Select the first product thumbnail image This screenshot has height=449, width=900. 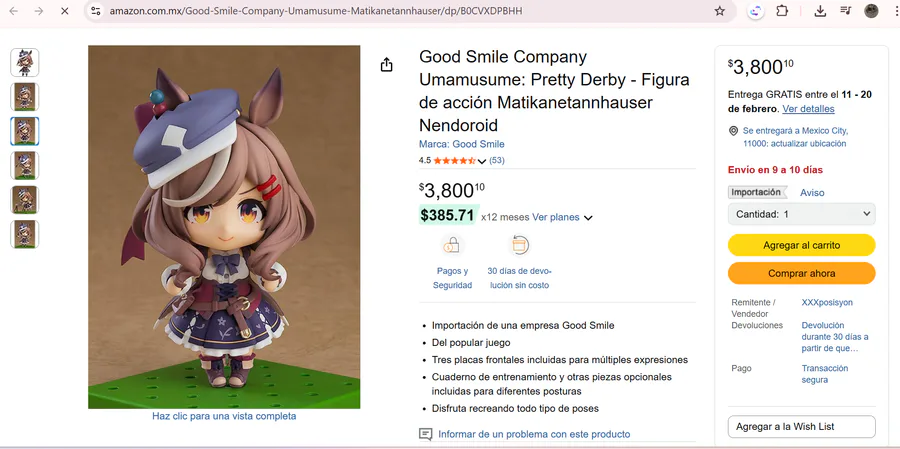[25, 62]
